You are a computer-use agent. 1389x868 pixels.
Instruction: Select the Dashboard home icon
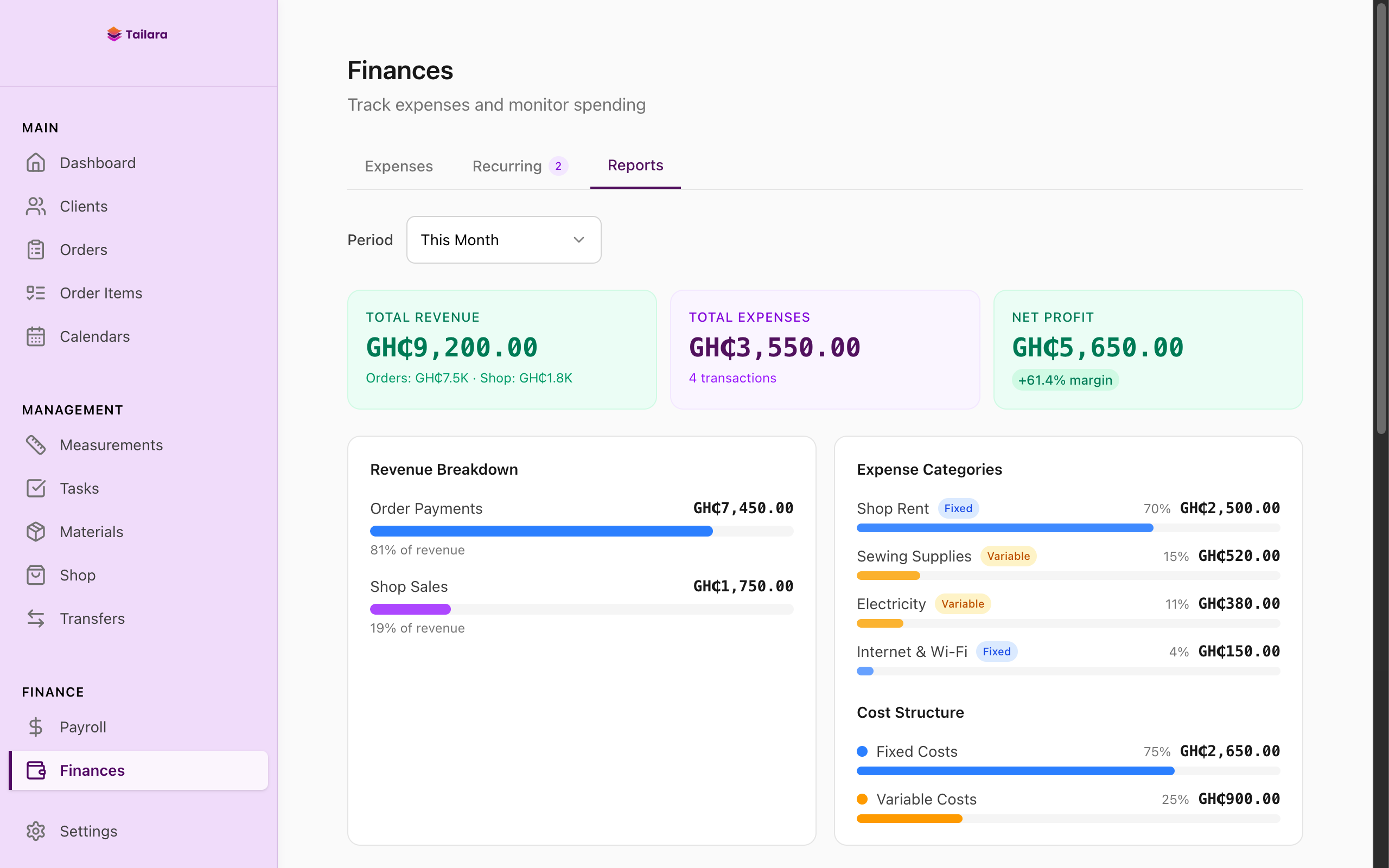click(x=36, y=162)
